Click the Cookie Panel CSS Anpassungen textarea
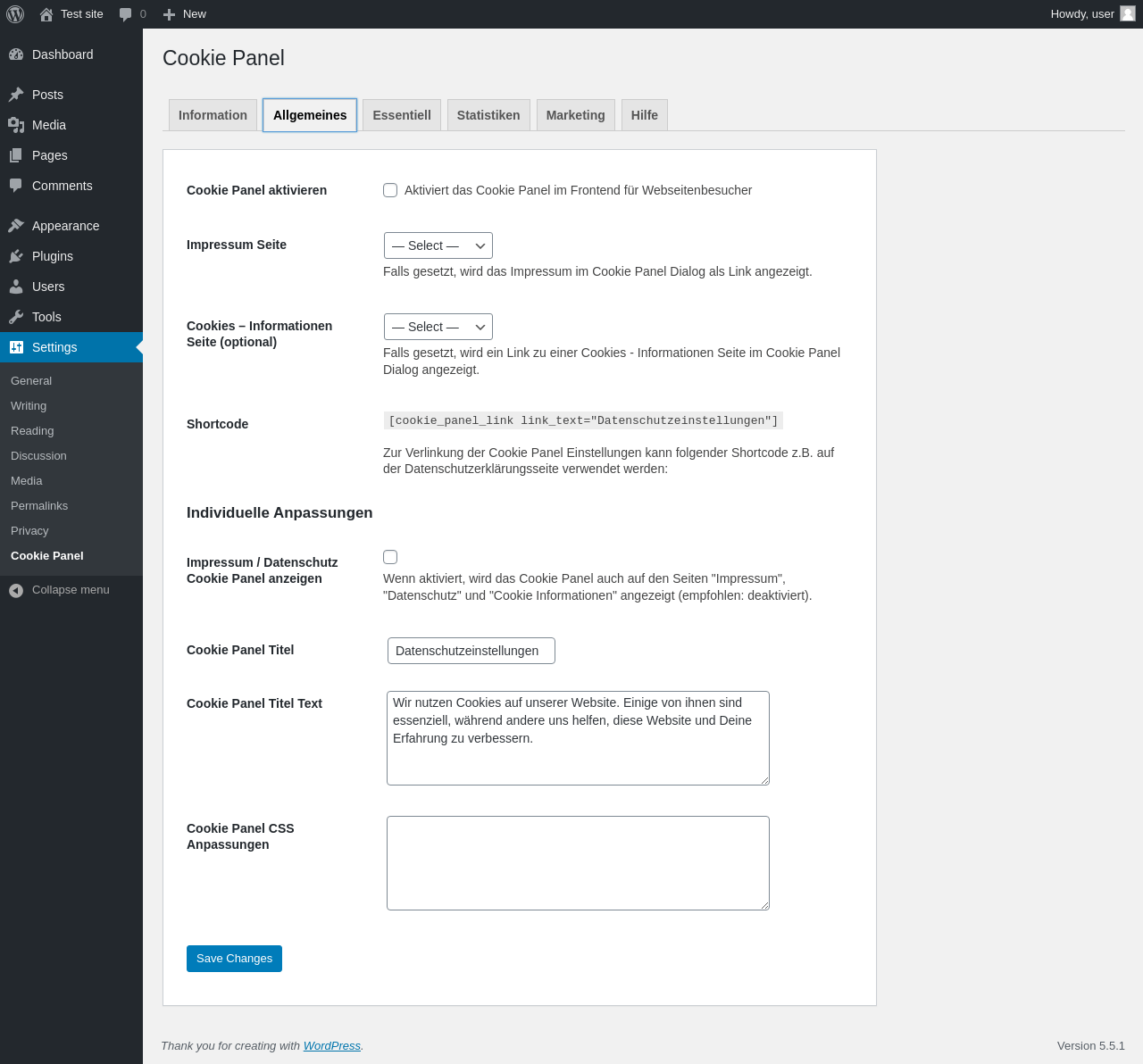This screenshot has height=1064, width=1143. pos(578,863)
